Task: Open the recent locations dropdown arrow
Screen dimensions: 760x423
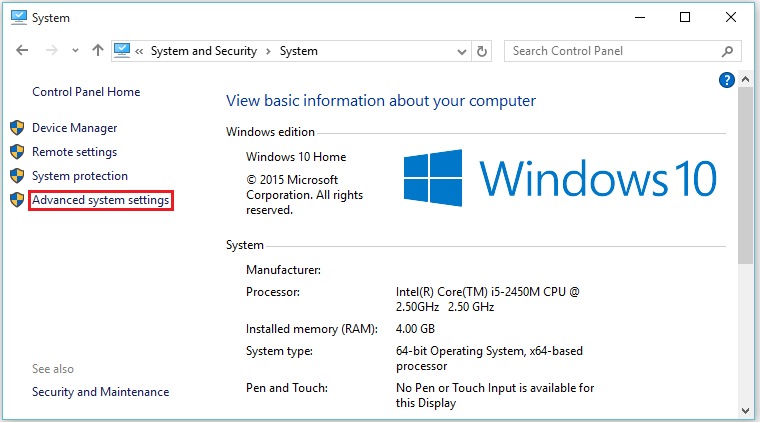Action: tap(75, 50)
